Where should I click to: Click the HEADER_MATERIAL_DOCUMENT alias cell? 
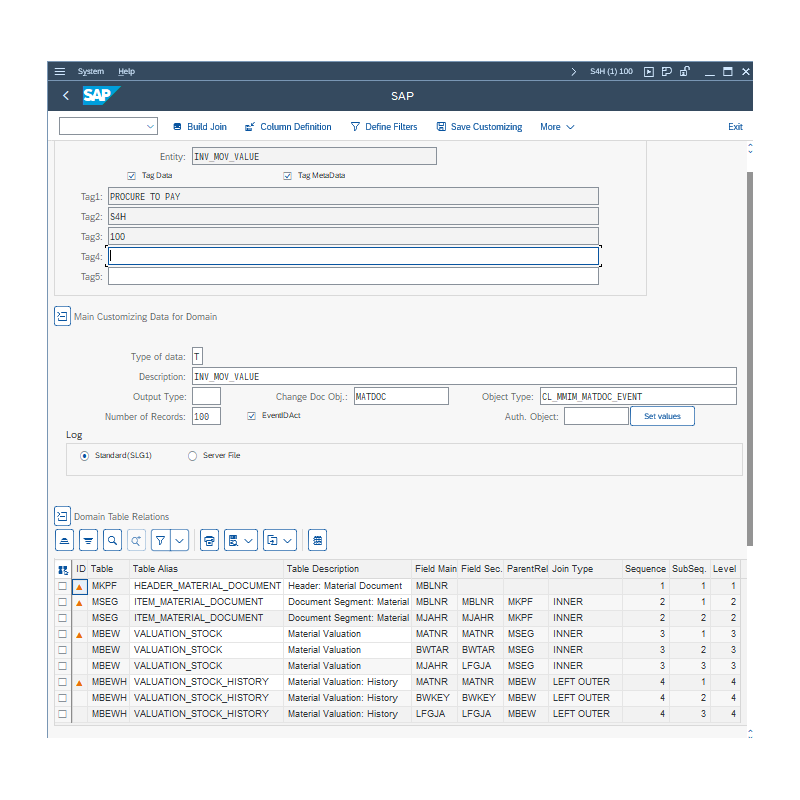(x=207, y=586)
